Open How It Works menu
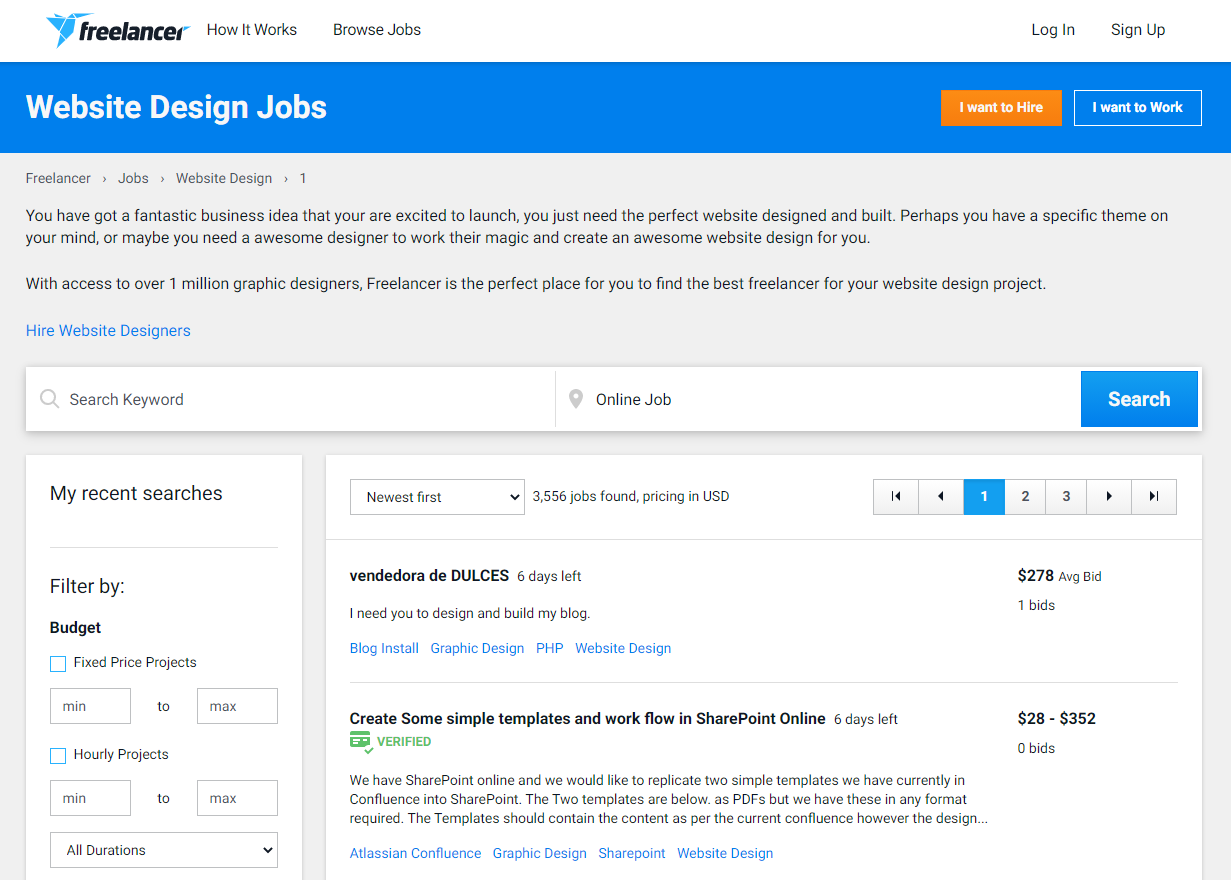 tap(252, 30)
